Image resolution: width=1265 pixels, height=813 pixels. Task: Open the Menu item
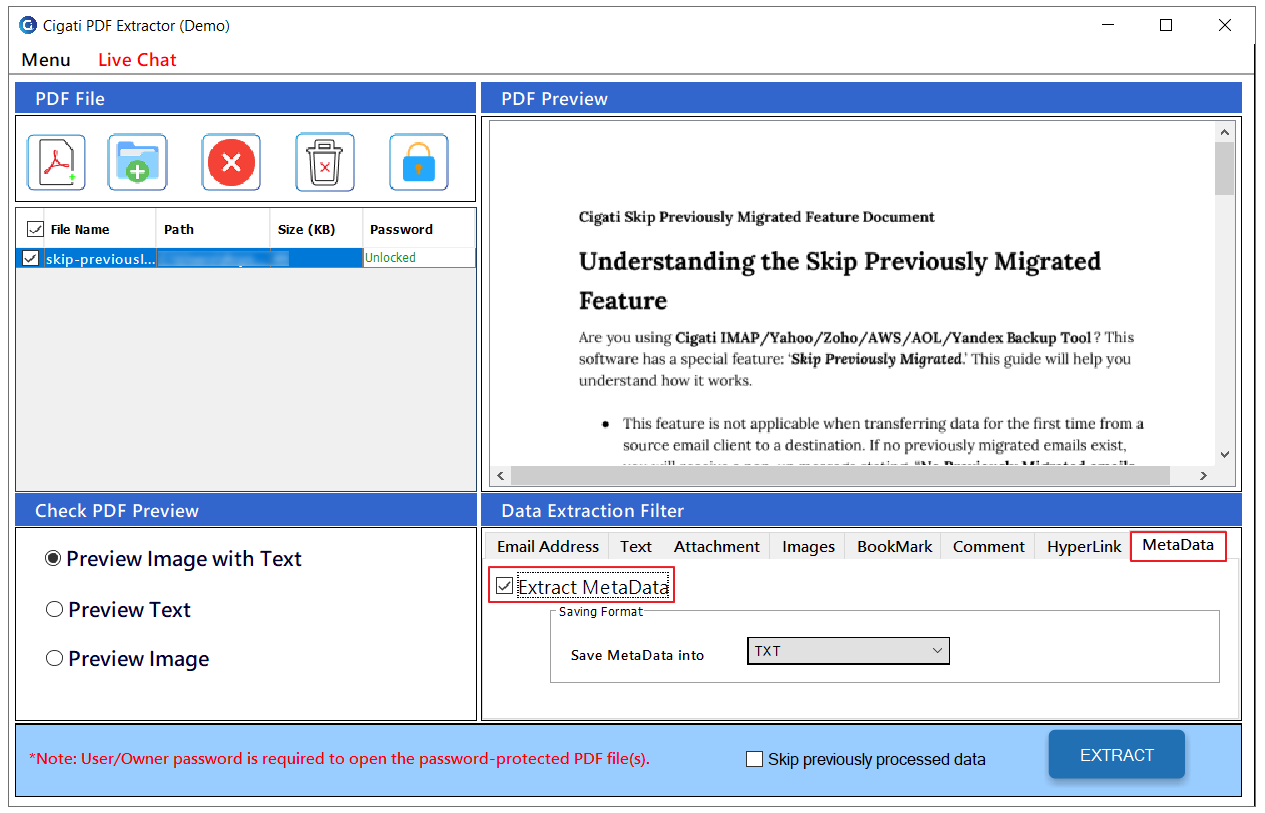pos(46,60)
